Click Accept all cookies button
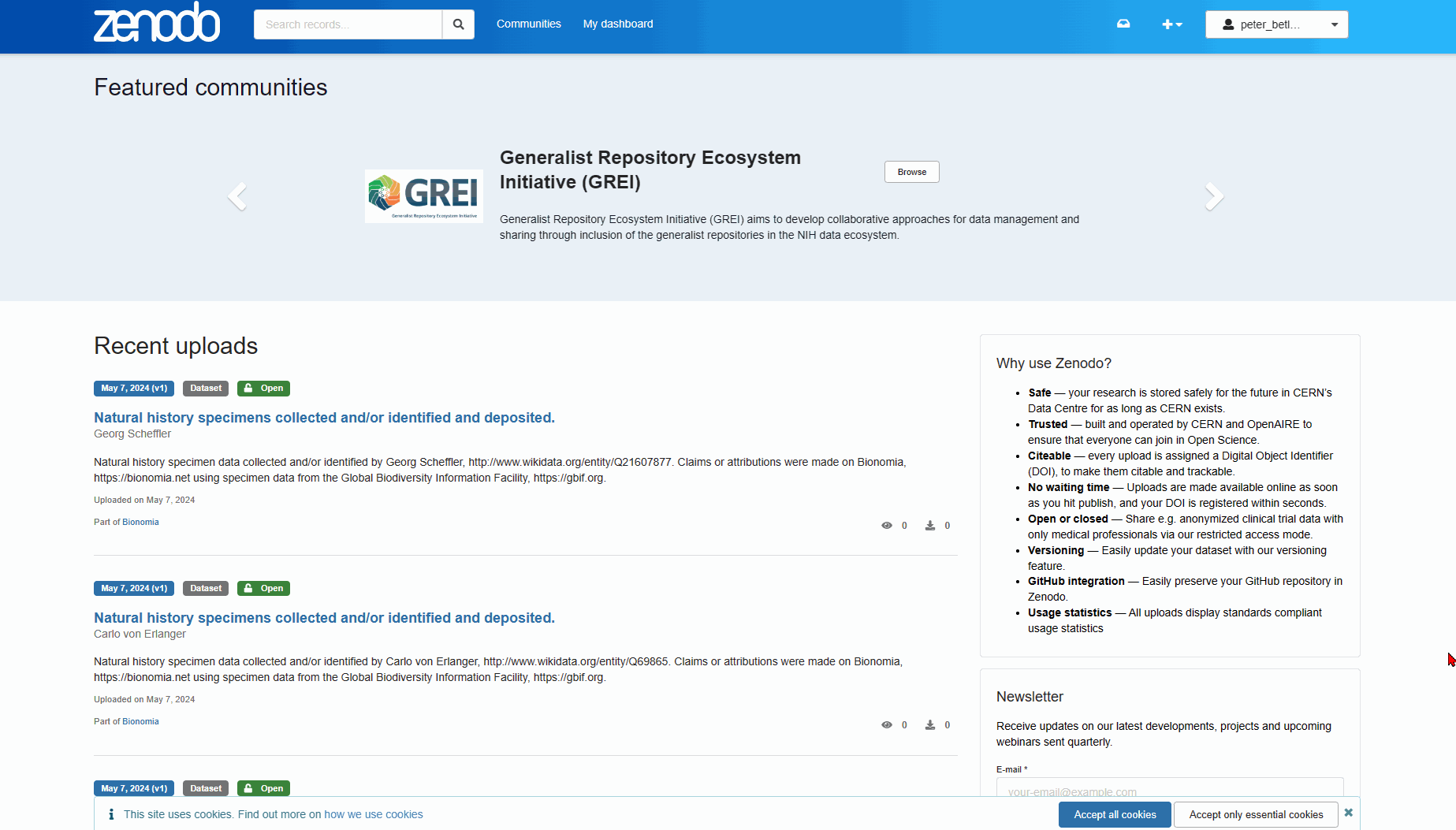The height and width of the screenshot is (830, 1456). pyautogui.click(x=1115, y=815)
